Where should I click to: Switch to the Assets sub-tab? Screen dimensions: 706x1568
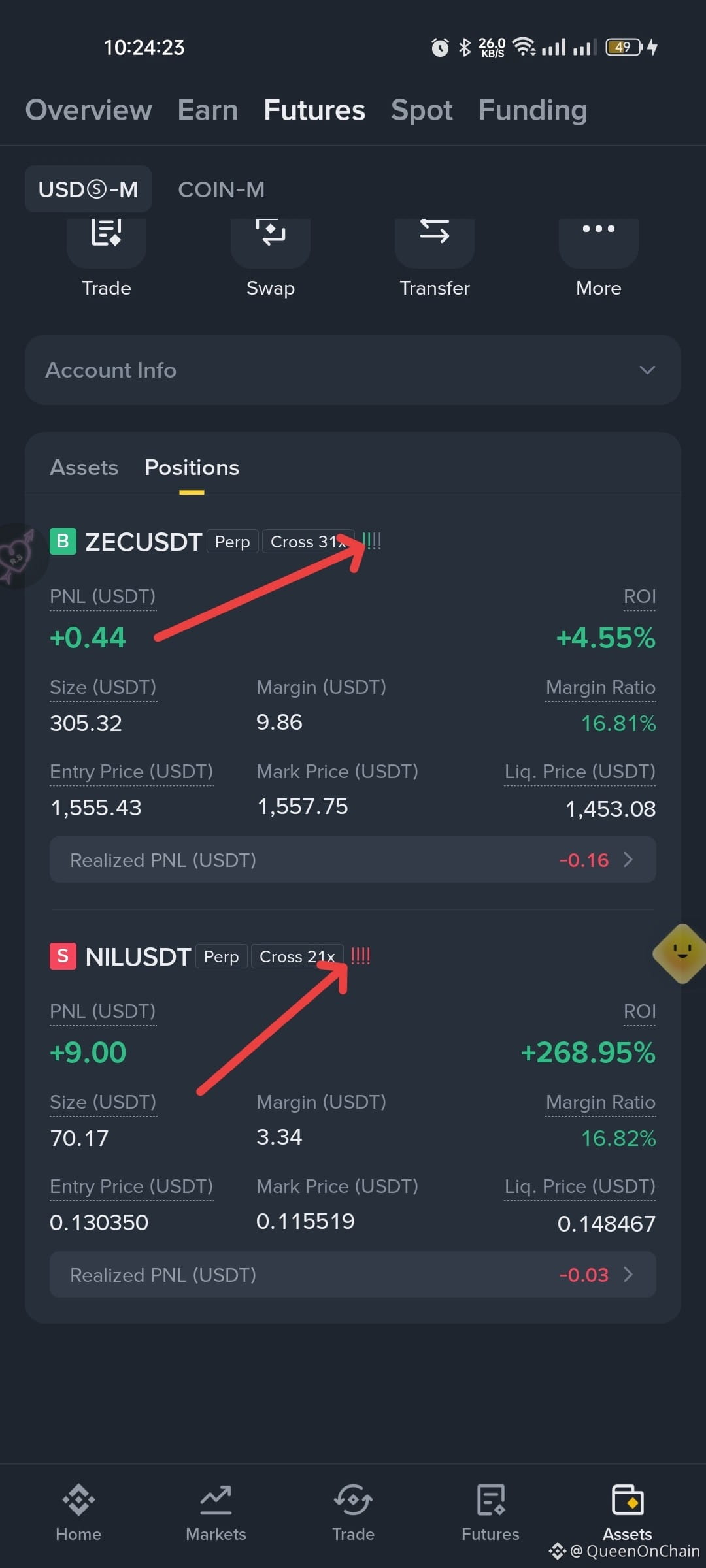84,468
